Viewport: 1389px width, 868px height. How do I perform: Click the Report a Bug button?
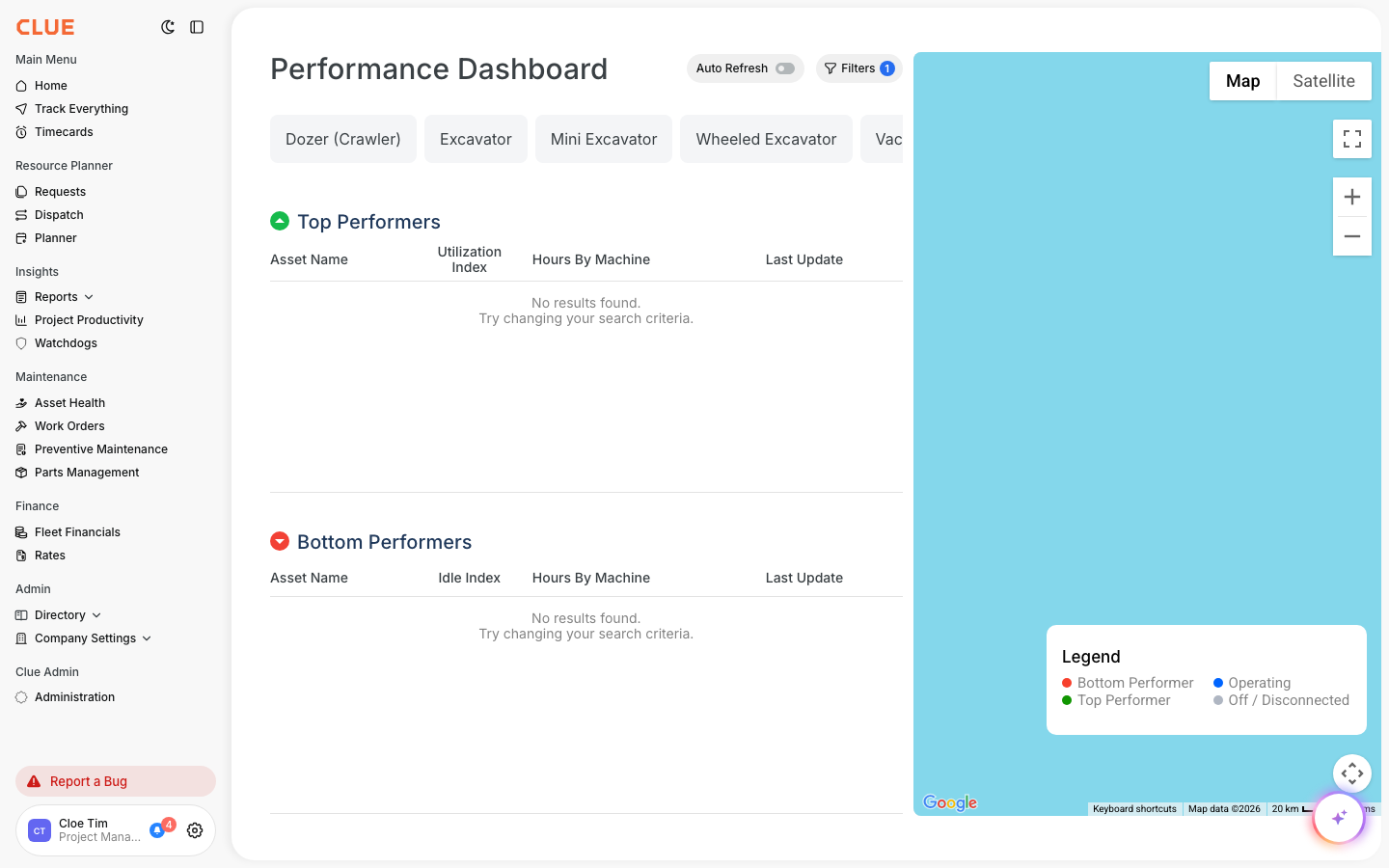click(116, 781)
